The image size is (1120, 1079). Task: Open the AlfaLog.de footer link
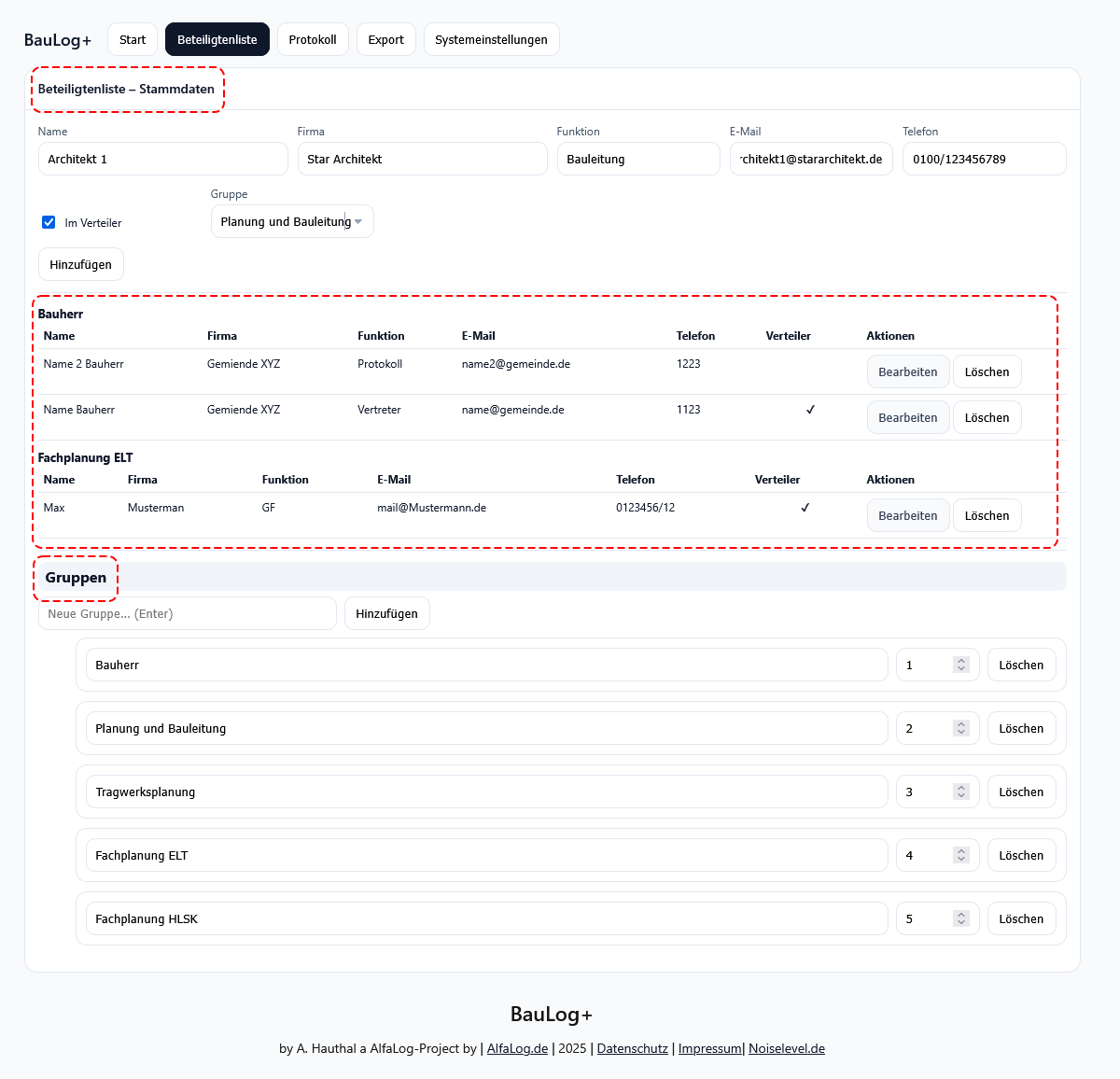[x=517, y=1048]
